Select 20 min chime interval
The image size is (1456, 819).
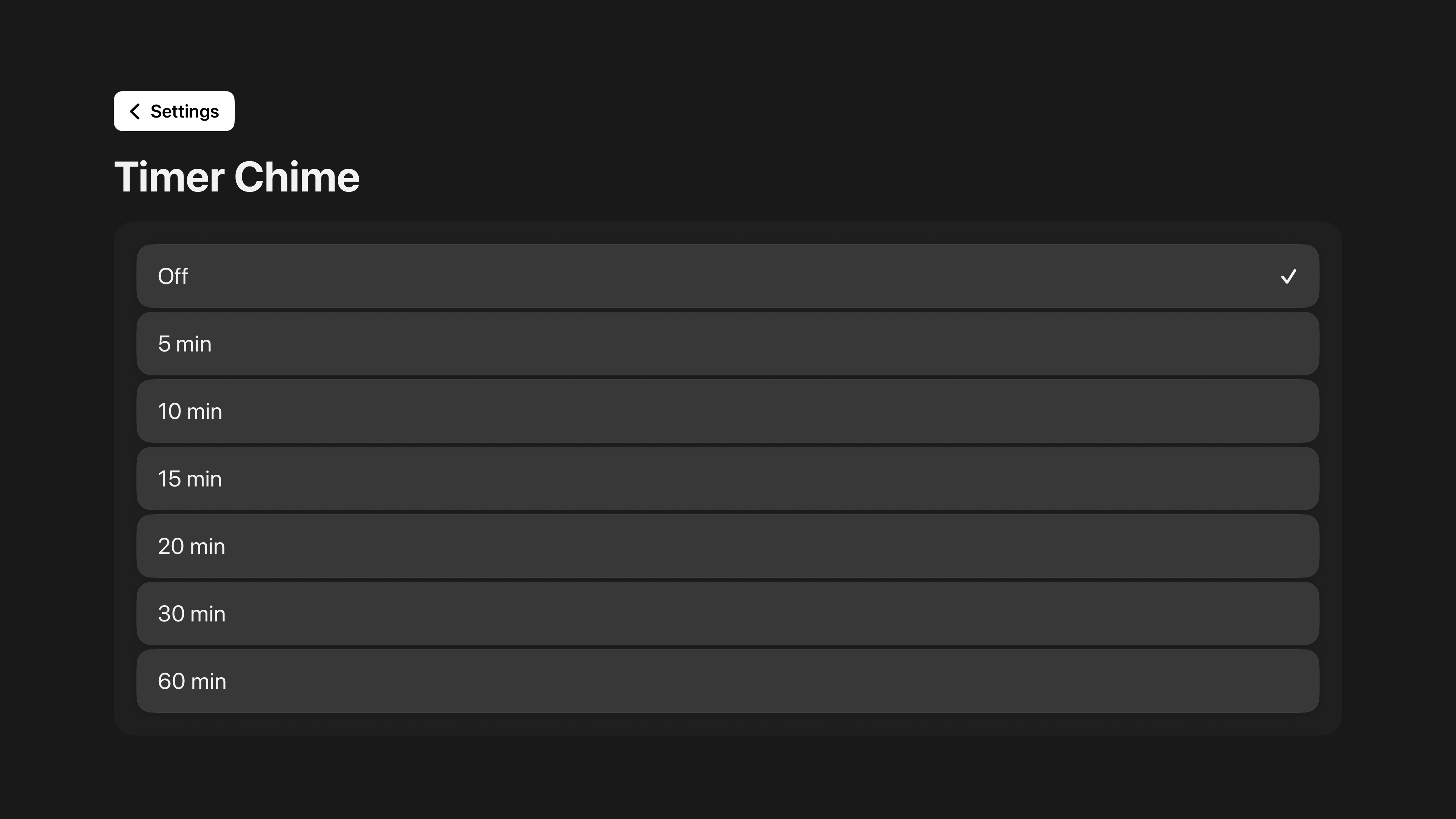728,546
